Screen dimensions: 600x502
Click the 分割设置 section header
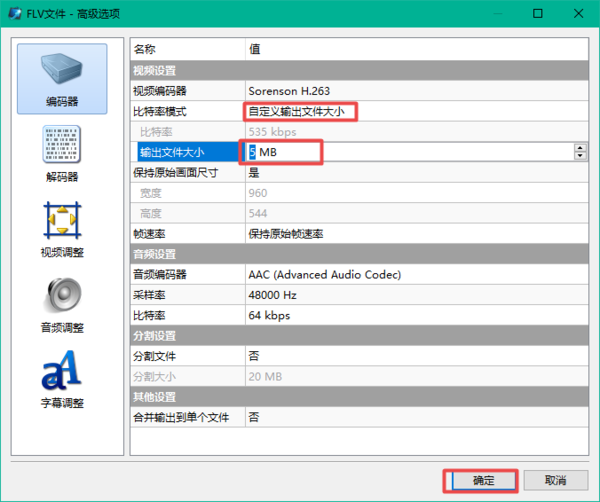359,336
